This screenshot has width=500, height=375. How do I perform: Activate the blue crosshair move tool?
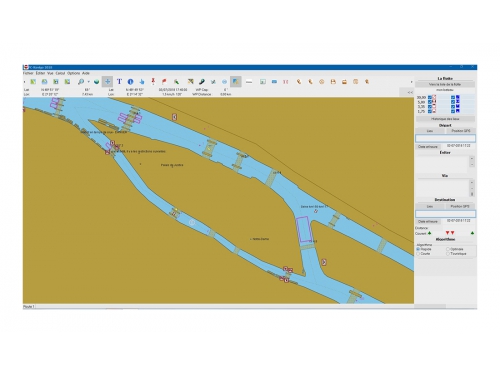click(x=107, y=82)
